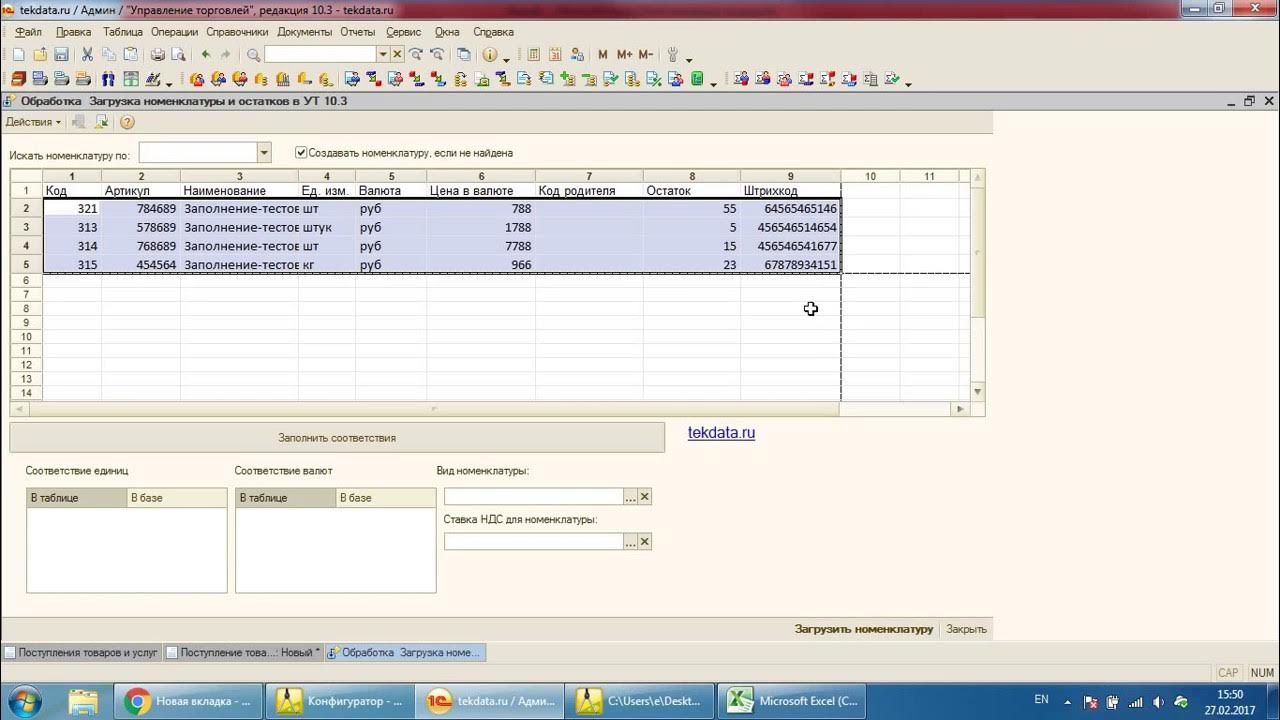Open the Справочники menu
The width and height of the screenshot is (1280, 720).
[237, 32]
